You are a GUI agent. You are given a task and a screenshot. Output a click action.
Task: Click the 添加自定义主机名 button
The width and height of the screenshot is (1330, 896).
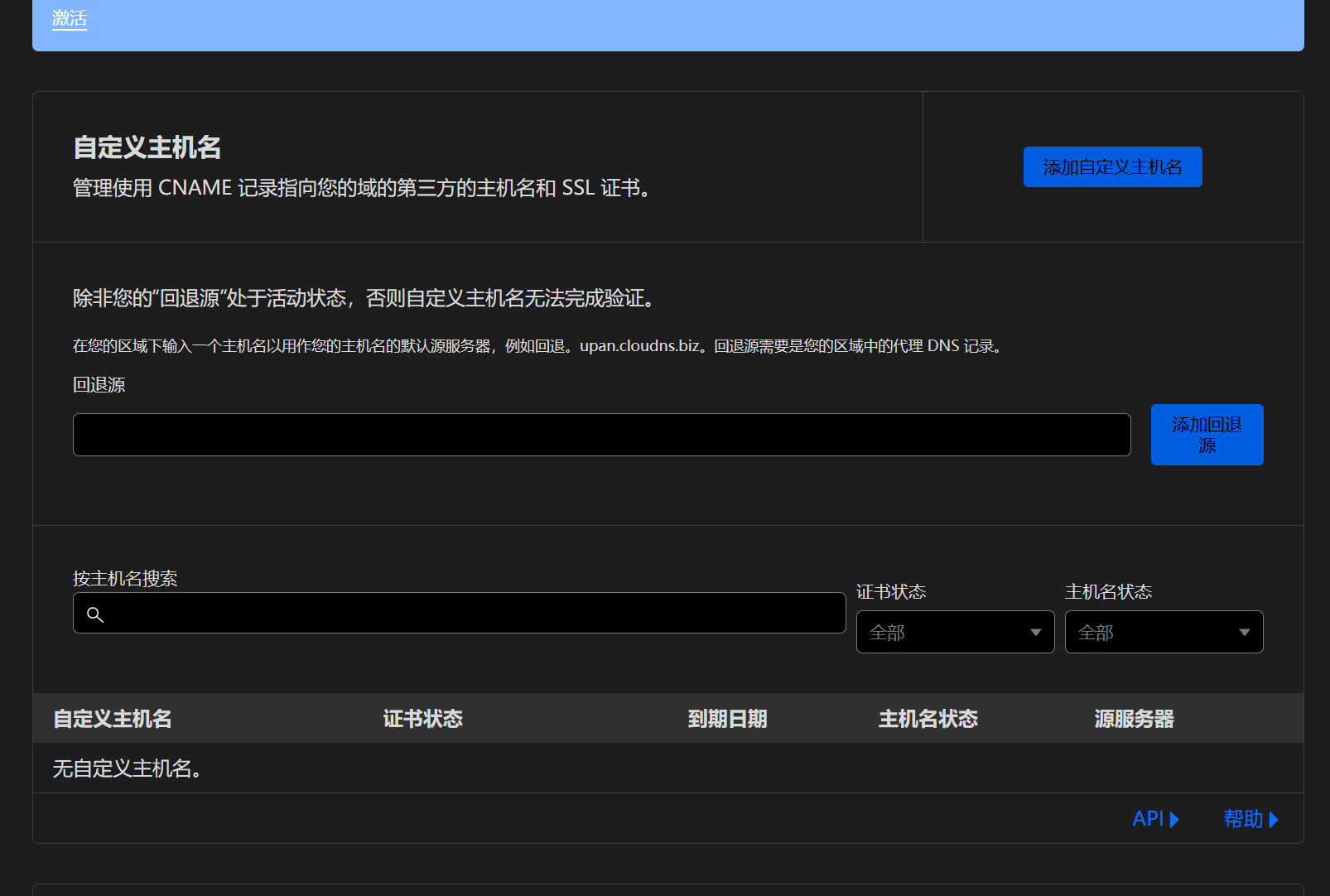[x=1112, y=166]
